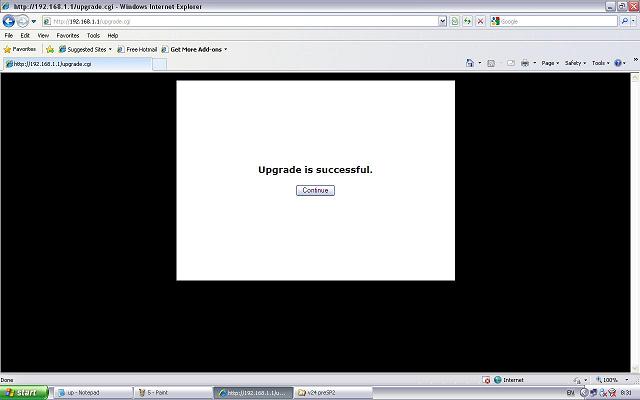Open the Edit menu

[25, 36]
